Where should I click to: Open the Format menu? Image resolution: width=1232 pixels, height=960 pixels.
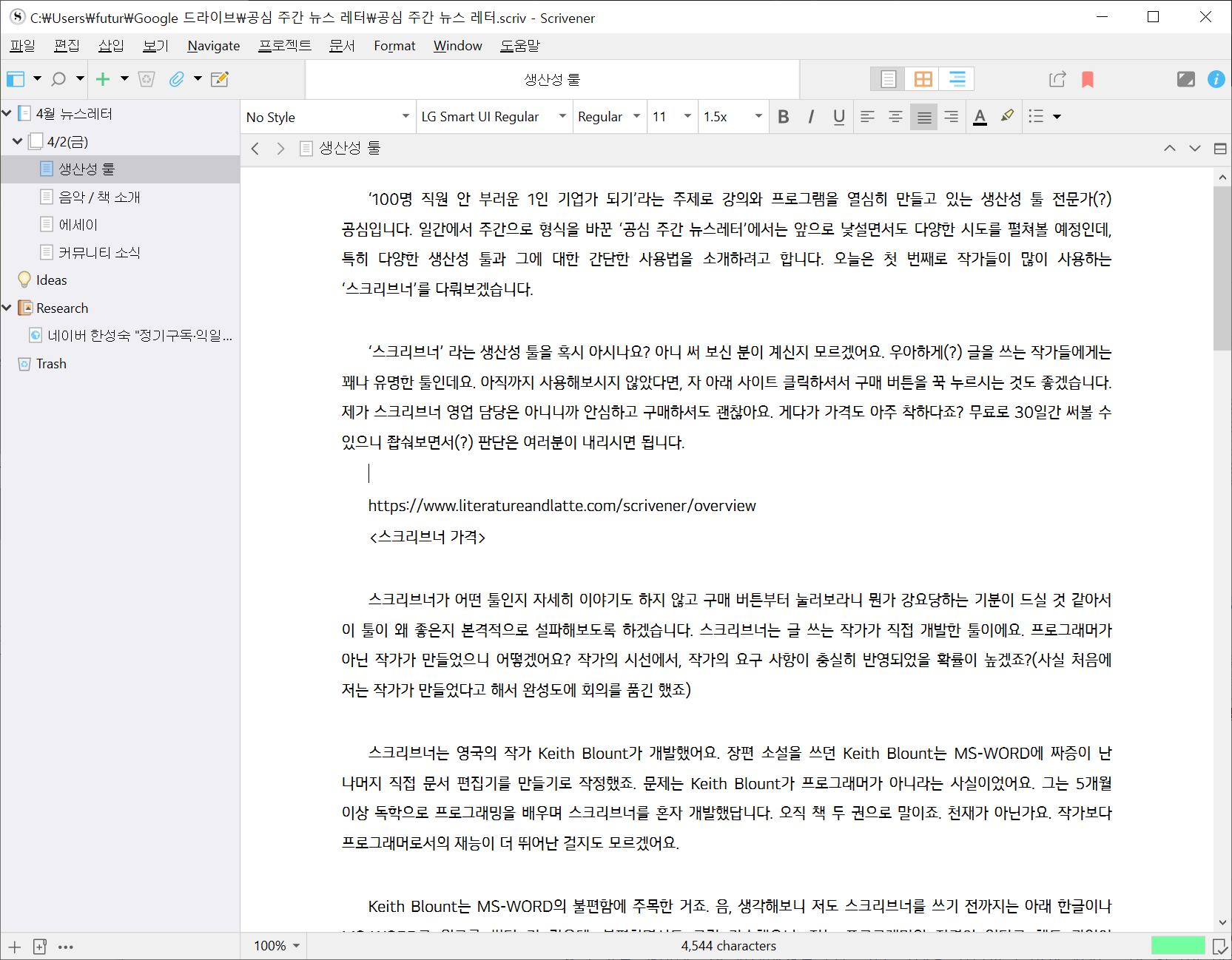[x=394, y=46]
